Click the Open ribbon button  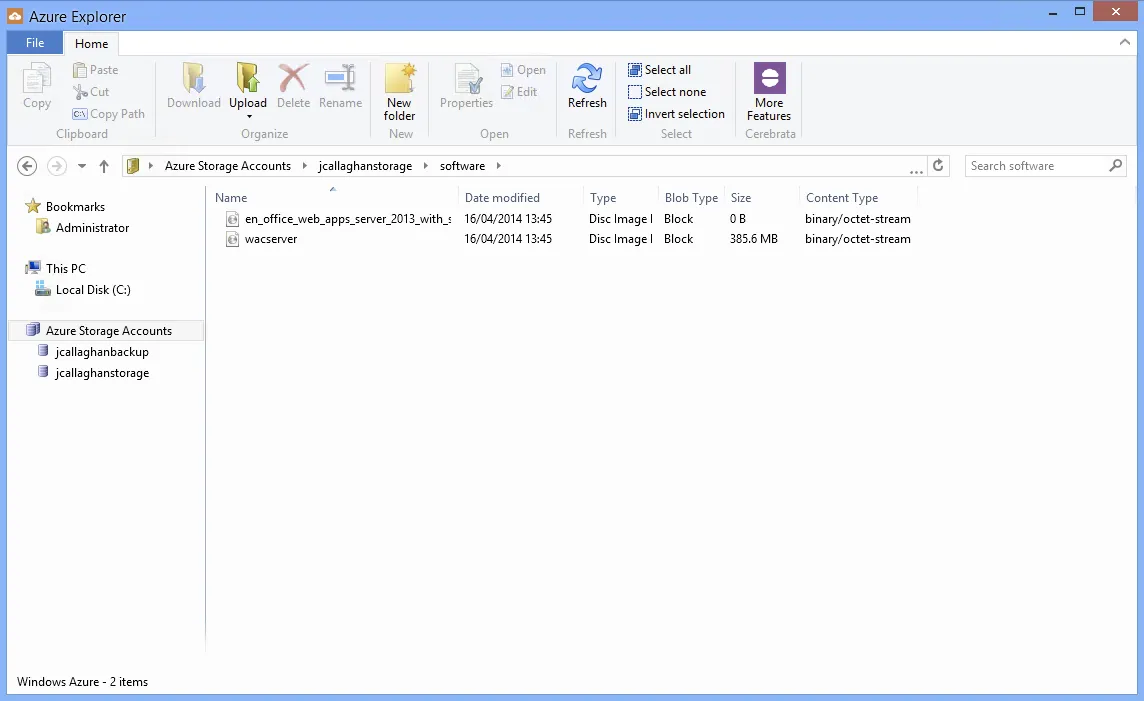523,70
